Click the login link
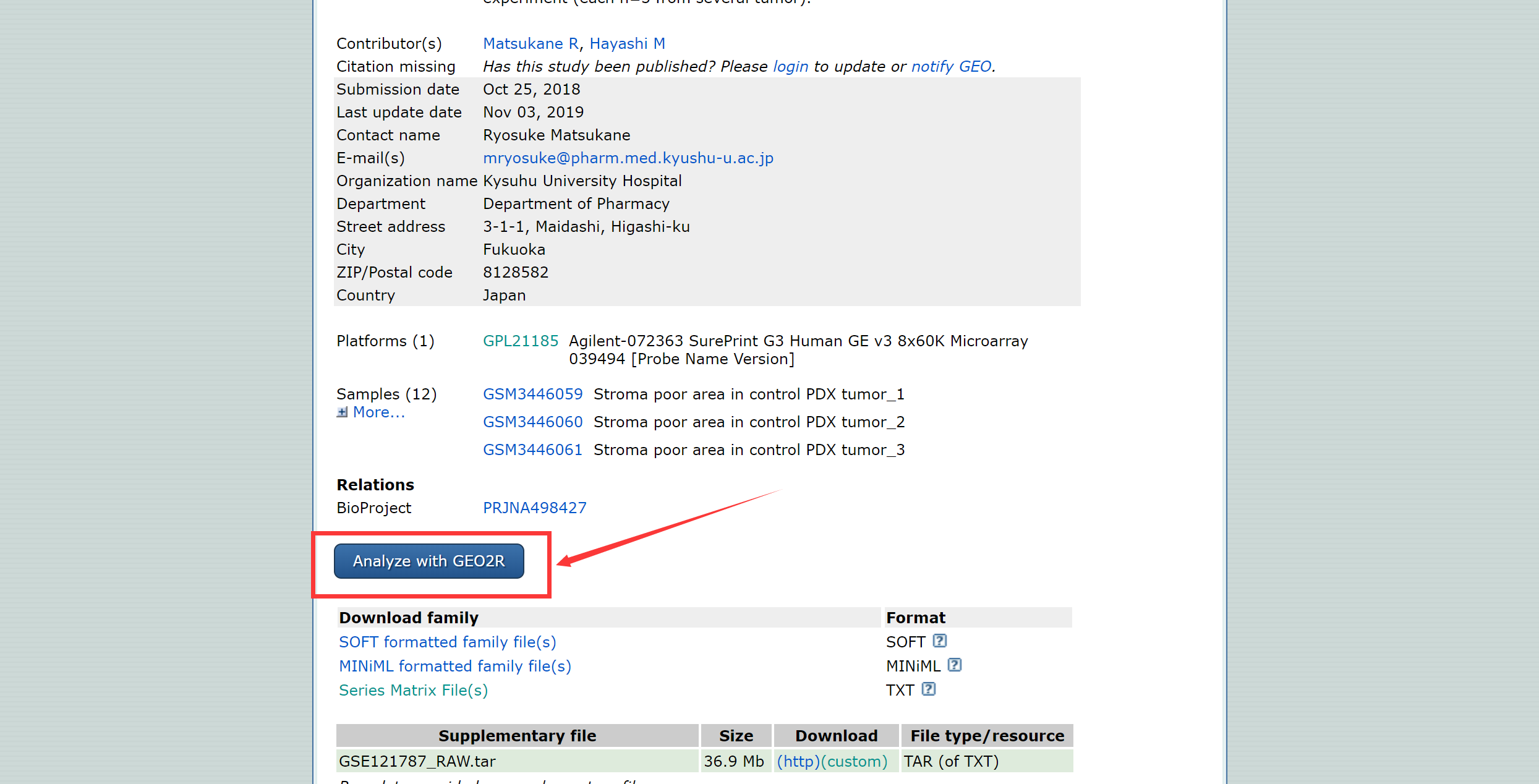This screenshot has width=1539, height=784. click(x=790, y=66)
